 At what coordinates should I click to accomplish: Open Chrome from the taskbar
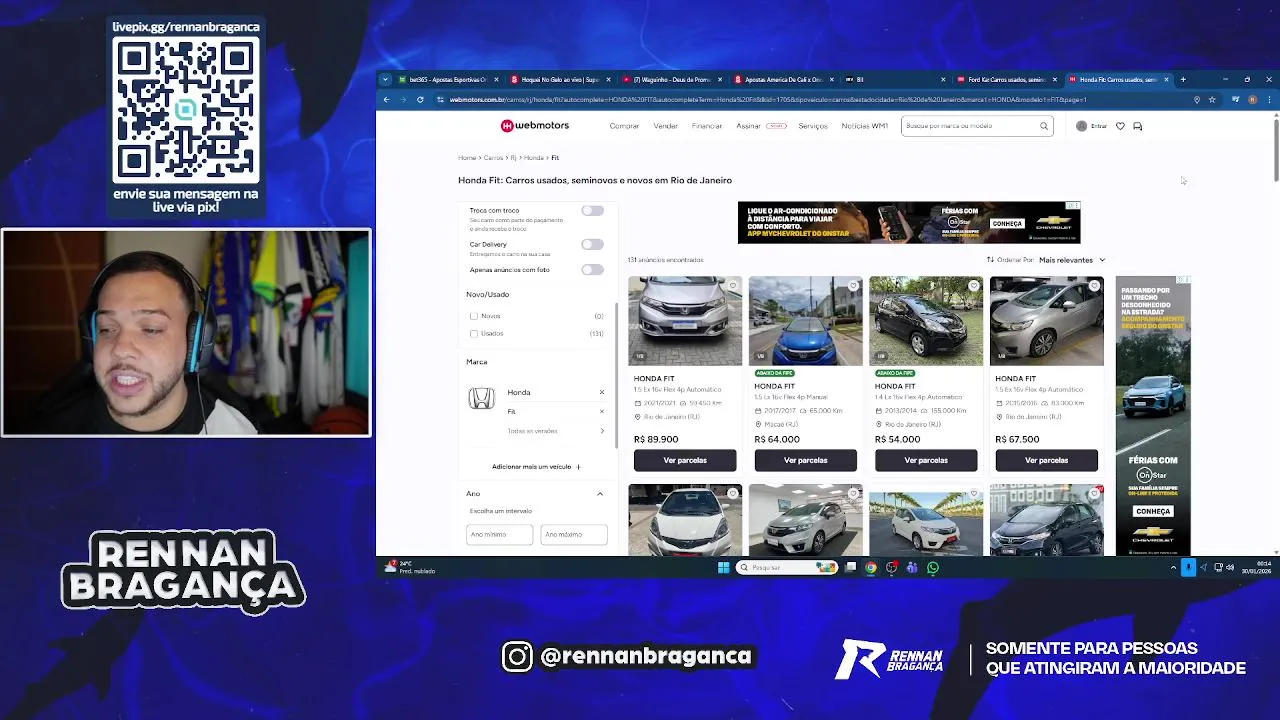(x=871, y=567)
